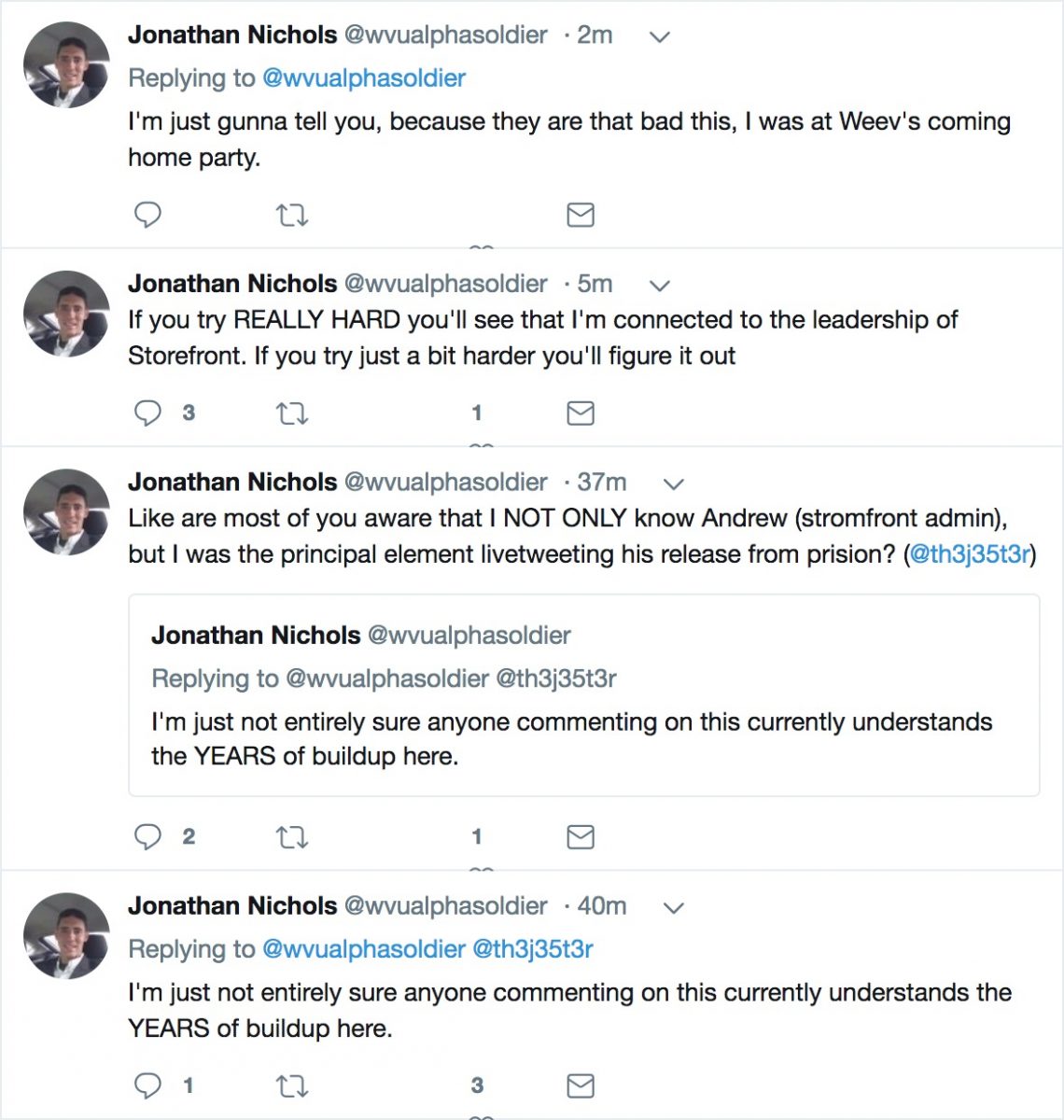Like the 37m tweet with 1 like

[477, 836]
